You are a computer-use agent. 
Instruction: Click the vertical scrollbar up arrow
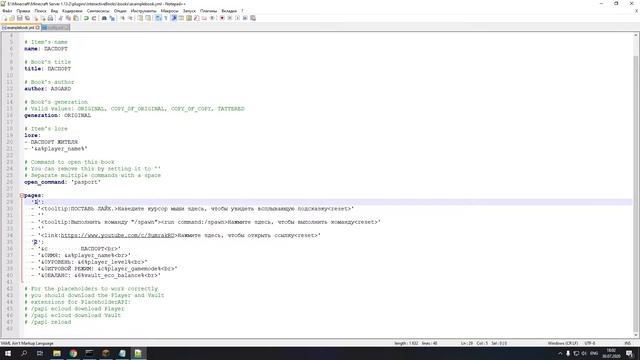[636, 36]
